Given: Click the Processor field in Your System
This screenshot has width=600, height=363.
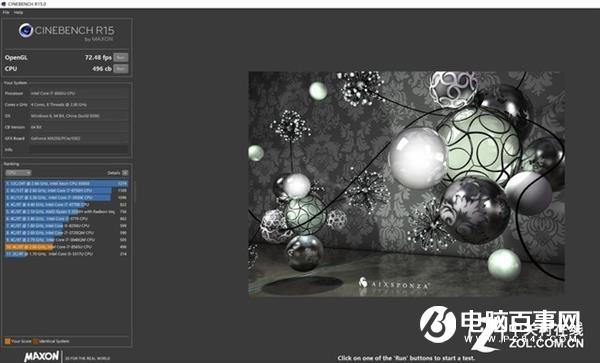Looking at the screenshot, I should click(79, 93).
